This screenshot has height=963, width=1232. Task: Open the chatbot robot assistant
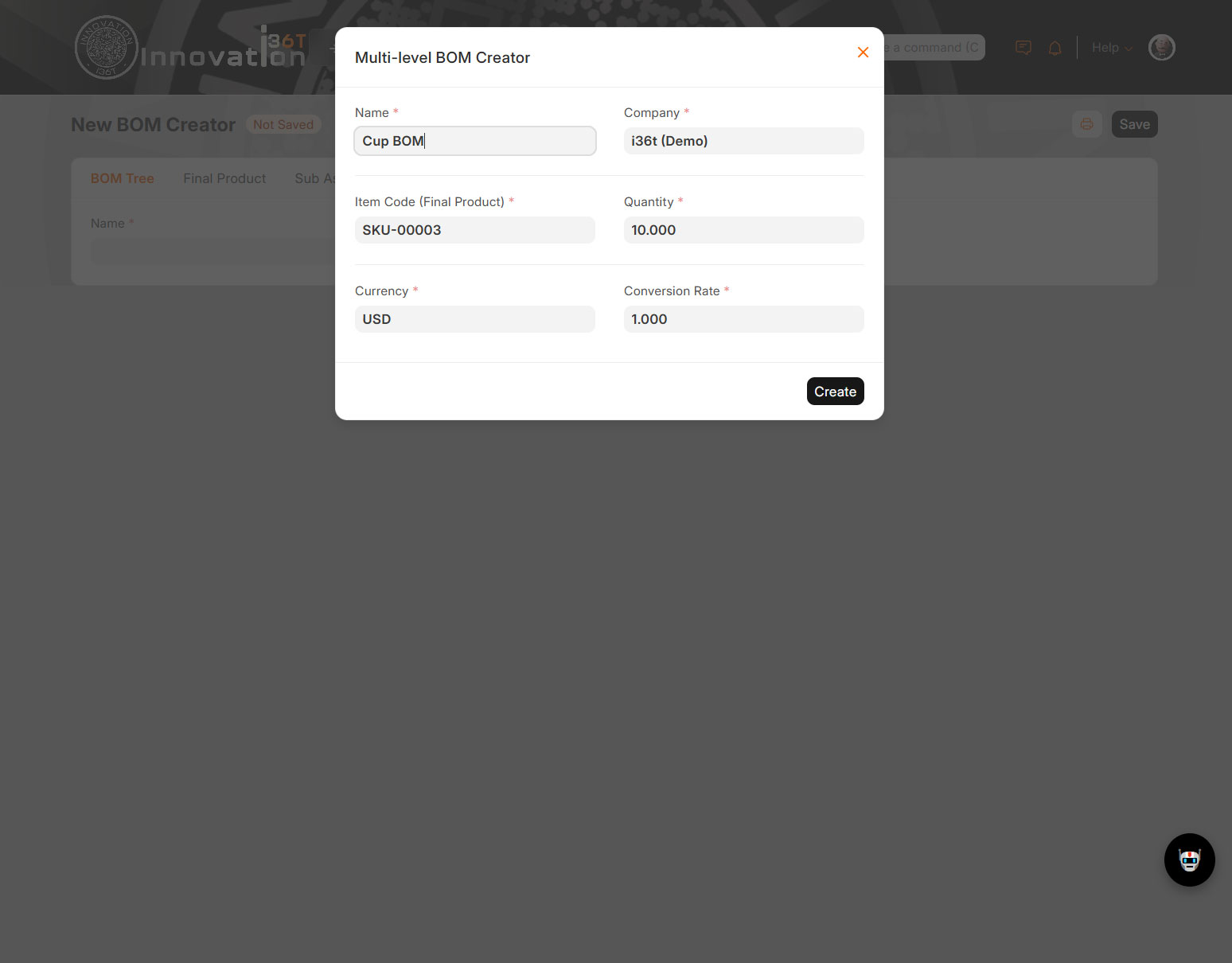click(1189, 860)
